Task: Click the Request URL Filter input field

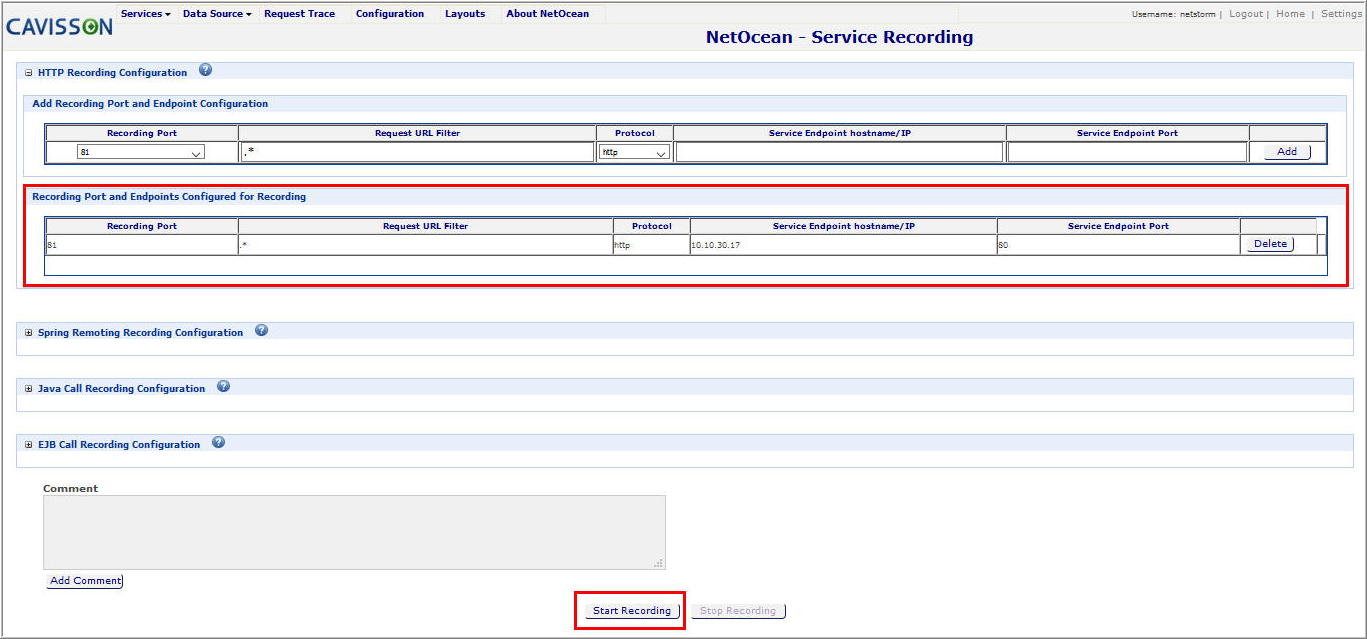Action: (x=418, y=152)
